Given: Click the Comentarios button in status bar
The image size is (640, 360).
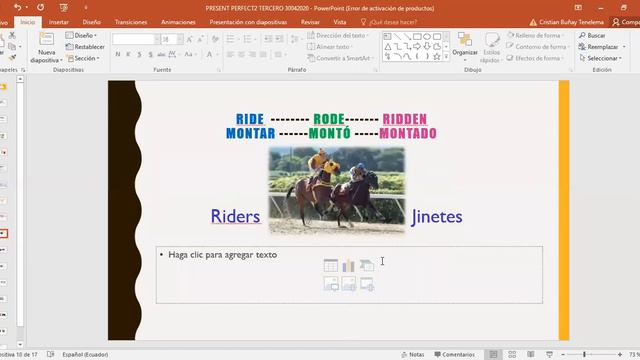Looking at the screenshot, I should pos(455,355).
